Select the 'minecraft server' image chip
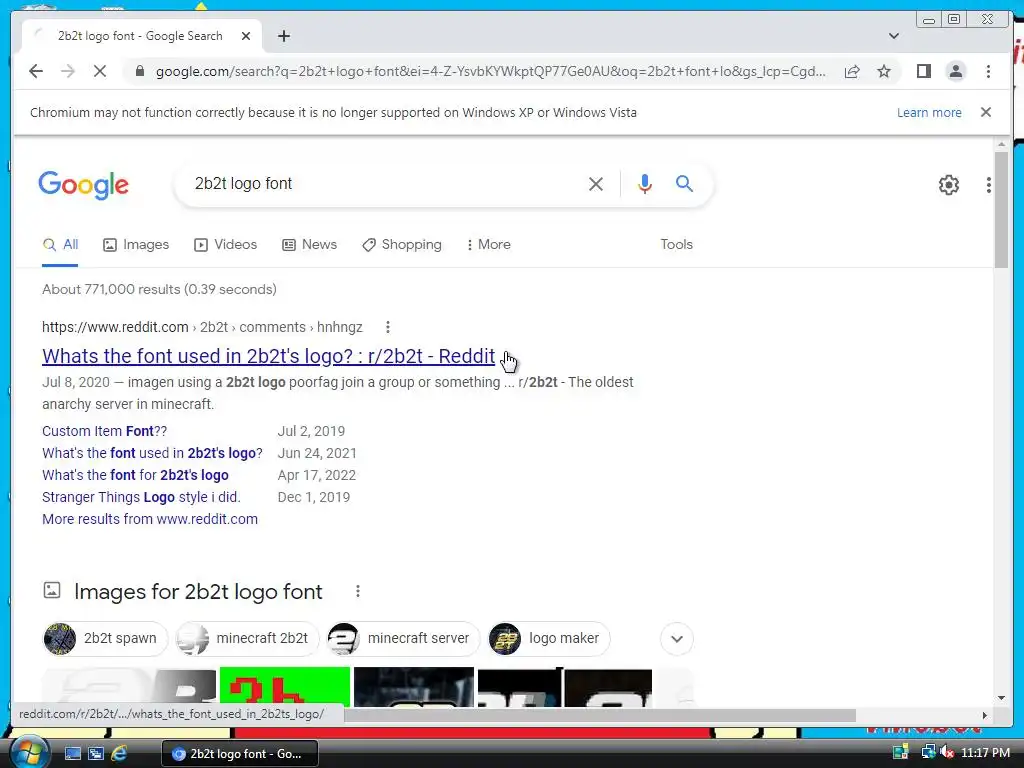This screenshot has width=1024, height=768. coord(403,639)
